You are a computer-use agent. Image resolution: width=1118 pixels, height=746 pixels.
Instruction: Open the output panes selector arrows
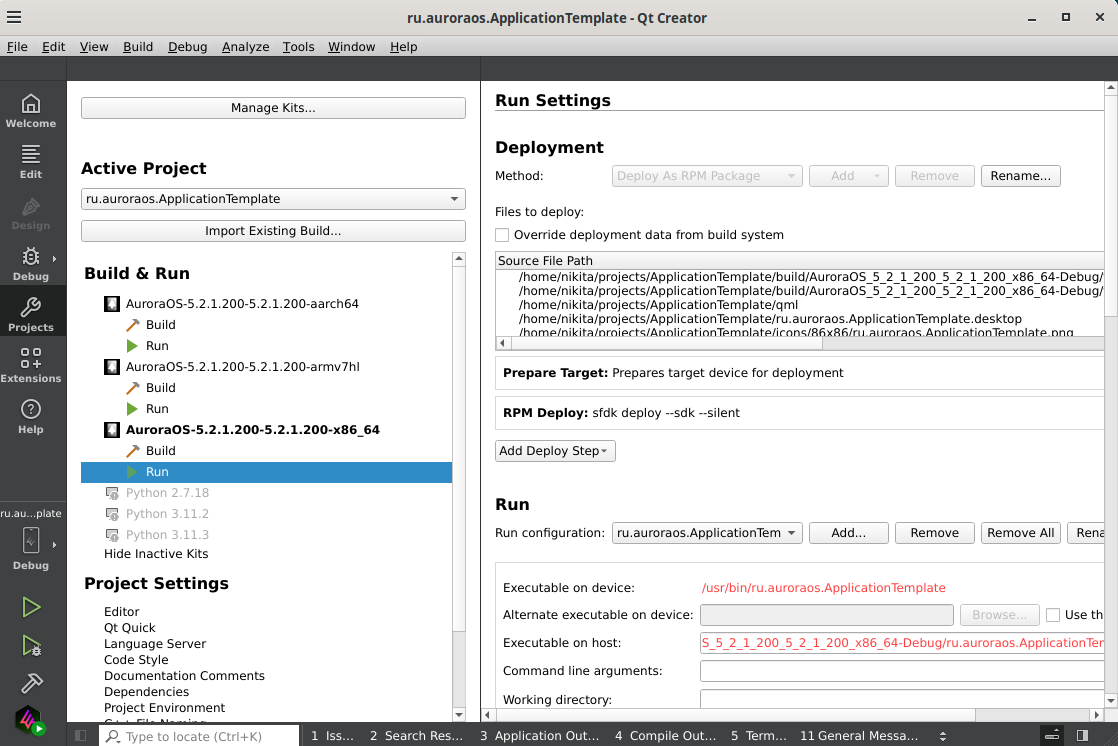pos(943,736)
